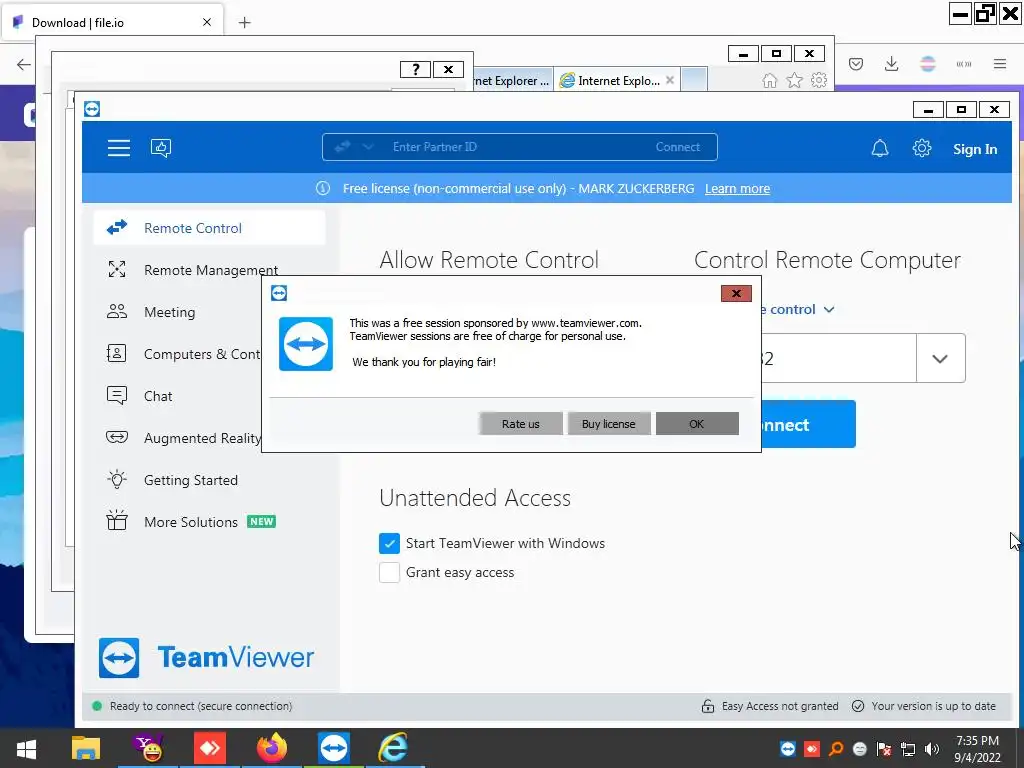The image size is (1024, 768).
Task: Click the Chat bubble icon
Action: (x=117, y=395)
